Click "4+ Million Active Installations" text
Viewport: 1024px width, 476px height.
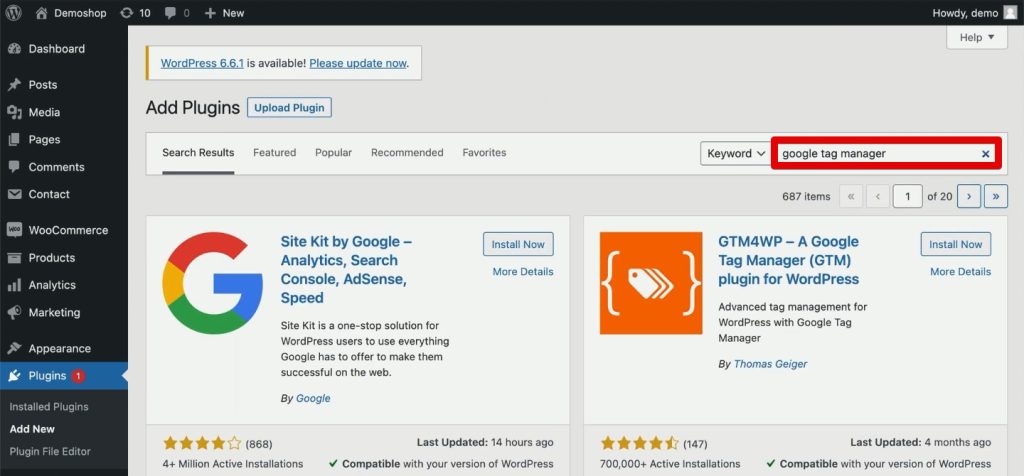click(232, 464)
